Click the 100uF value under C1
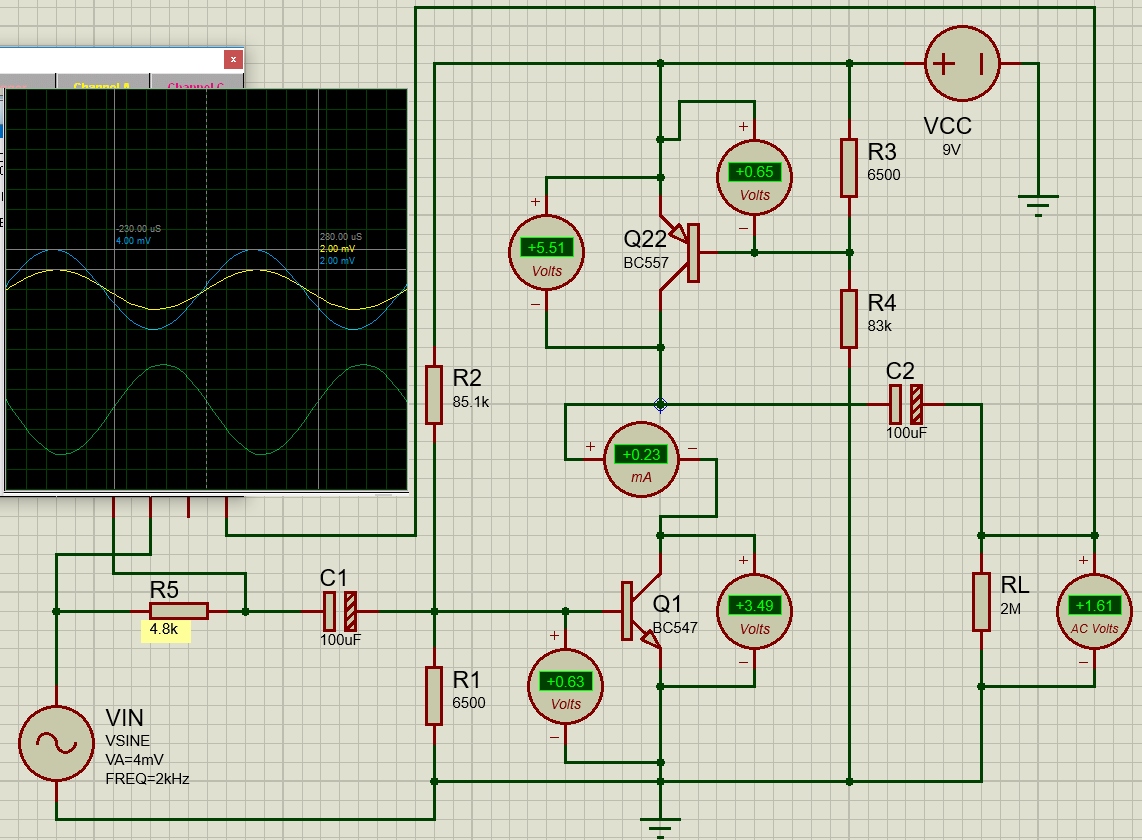 point(340,640)
